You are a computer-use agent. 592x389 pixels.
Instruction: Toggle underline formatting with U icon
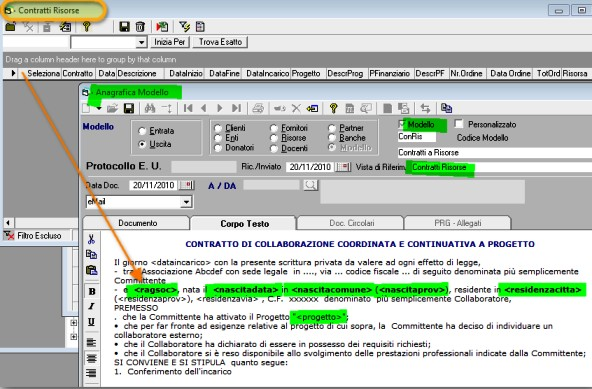click(91, 322)
